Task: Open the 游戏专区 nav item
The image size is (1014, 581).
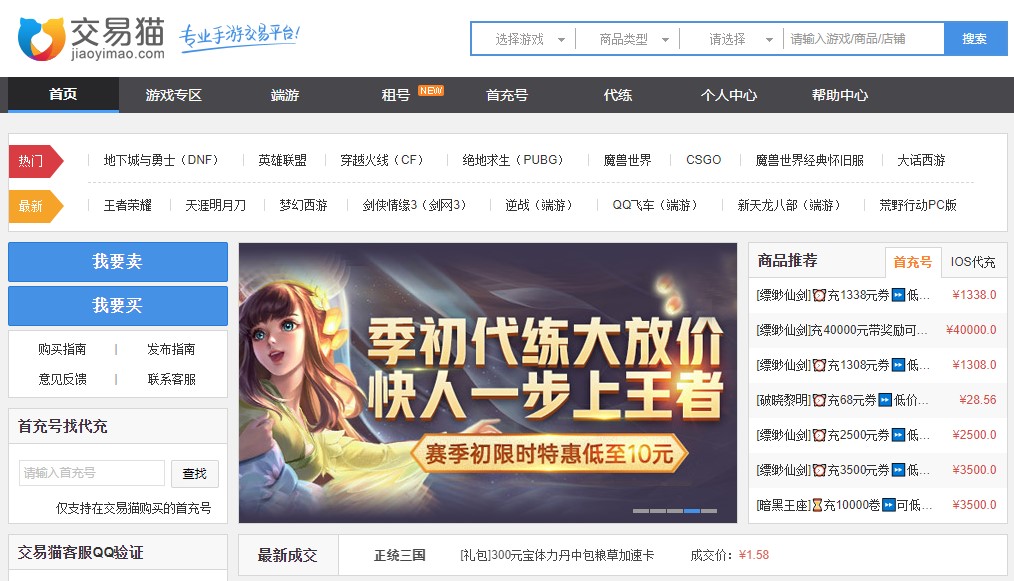Action: click(173, 95)
